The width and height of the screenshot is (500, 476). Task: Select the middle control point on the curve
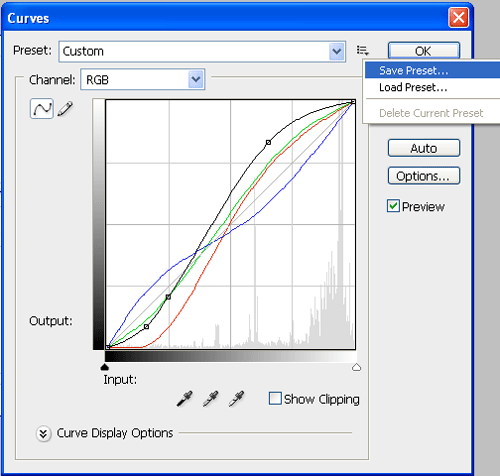click(168, 297)
